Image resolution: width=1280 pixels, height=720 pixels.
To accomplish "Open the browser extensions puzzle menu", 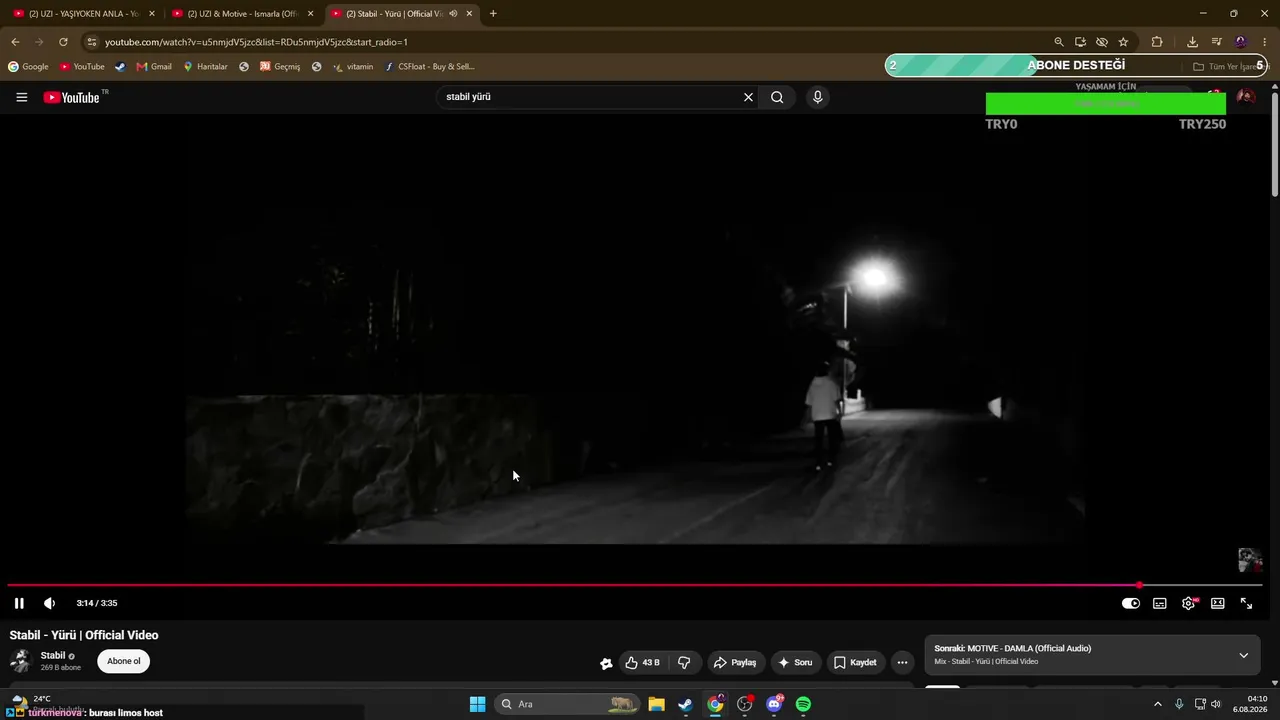I will click(1157, 42).
